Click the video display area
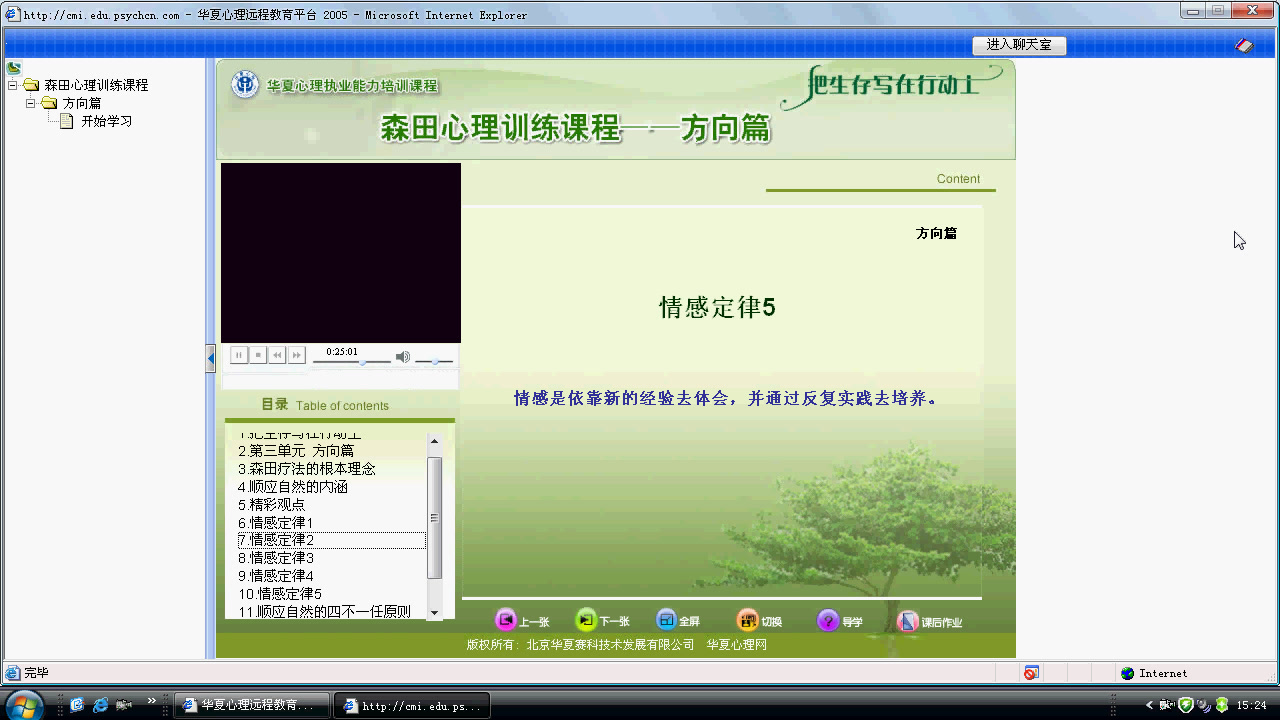1280x720 pixels. coord(341,253)
